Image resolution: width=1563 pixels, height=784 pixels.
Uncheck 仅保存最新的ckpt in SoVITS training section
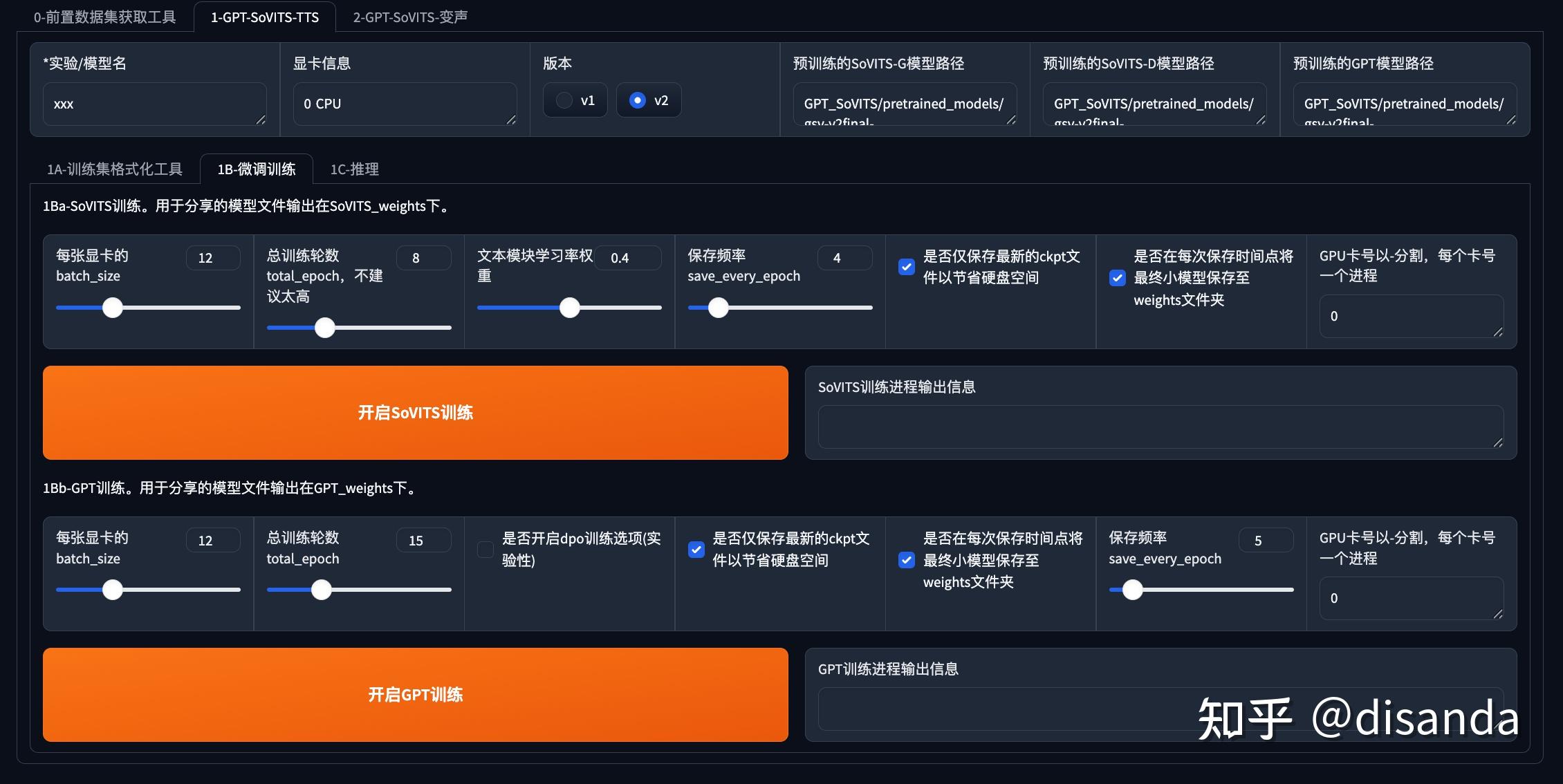pyautogui.click(x=906, y=267)
